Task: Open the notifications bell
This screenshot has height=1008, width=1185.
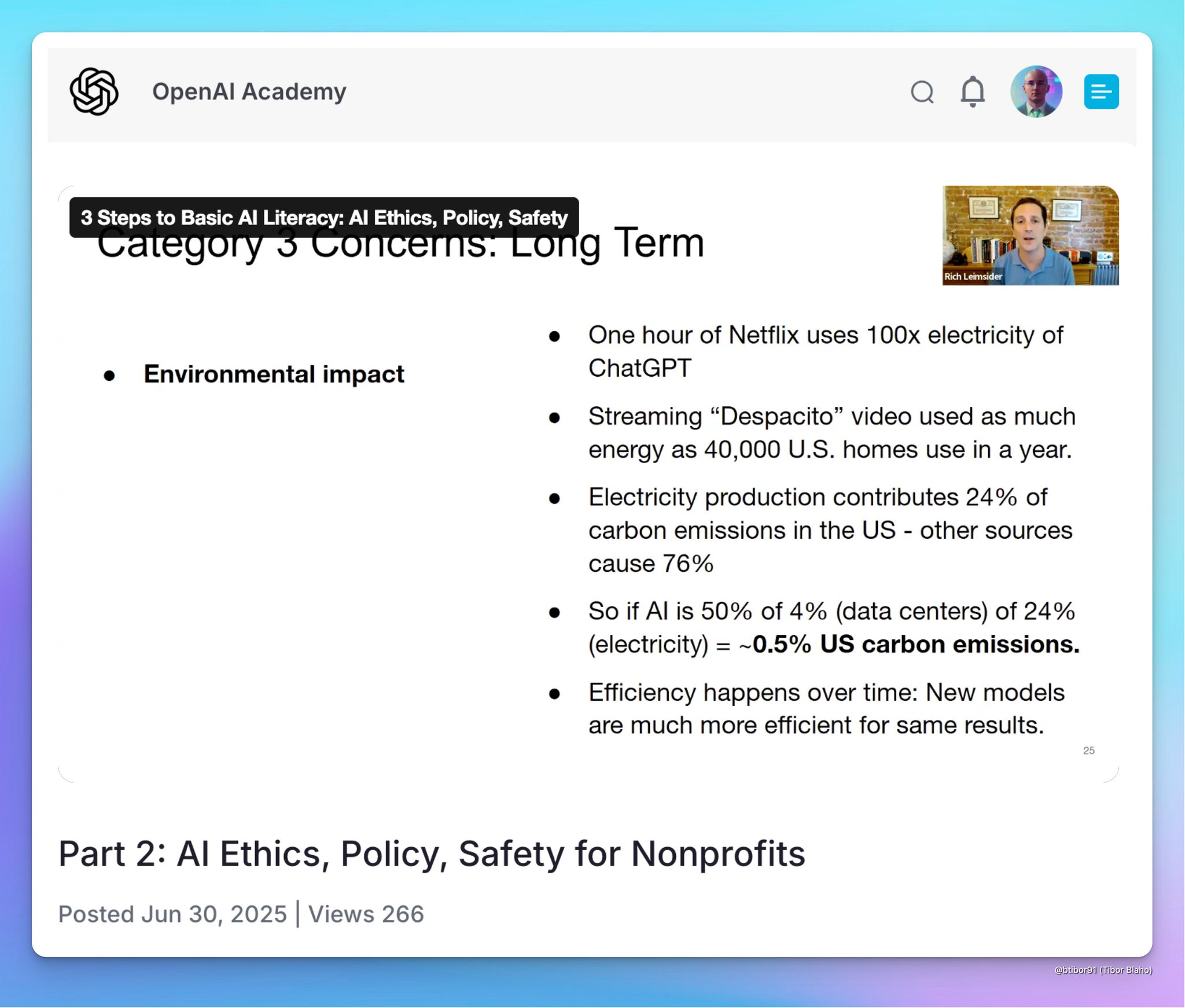Action: point(973,91)
